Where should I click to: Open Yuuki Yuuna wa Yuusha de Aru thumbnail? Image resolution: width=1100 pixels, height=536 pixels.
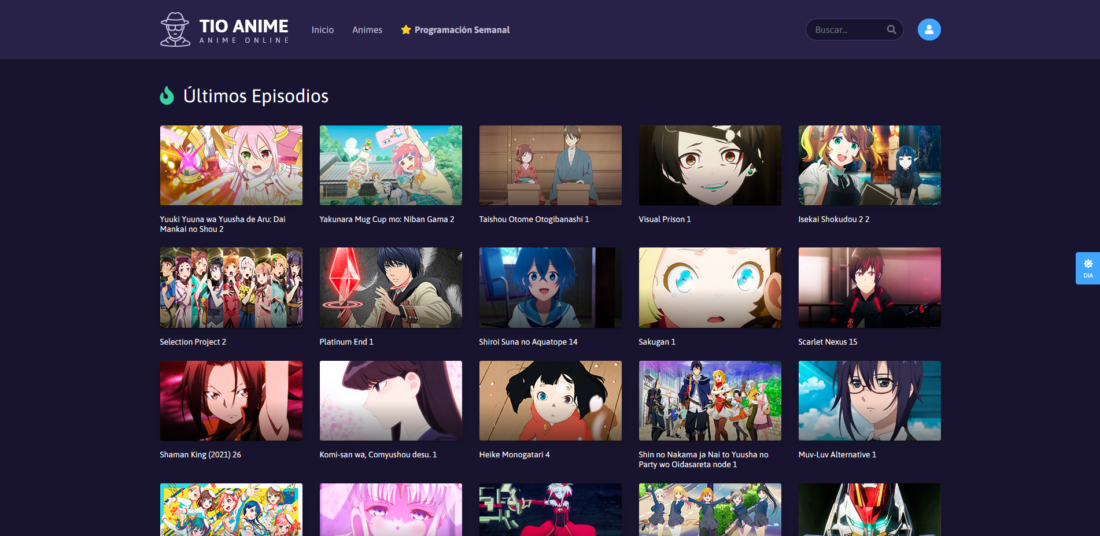coord(232,166)
